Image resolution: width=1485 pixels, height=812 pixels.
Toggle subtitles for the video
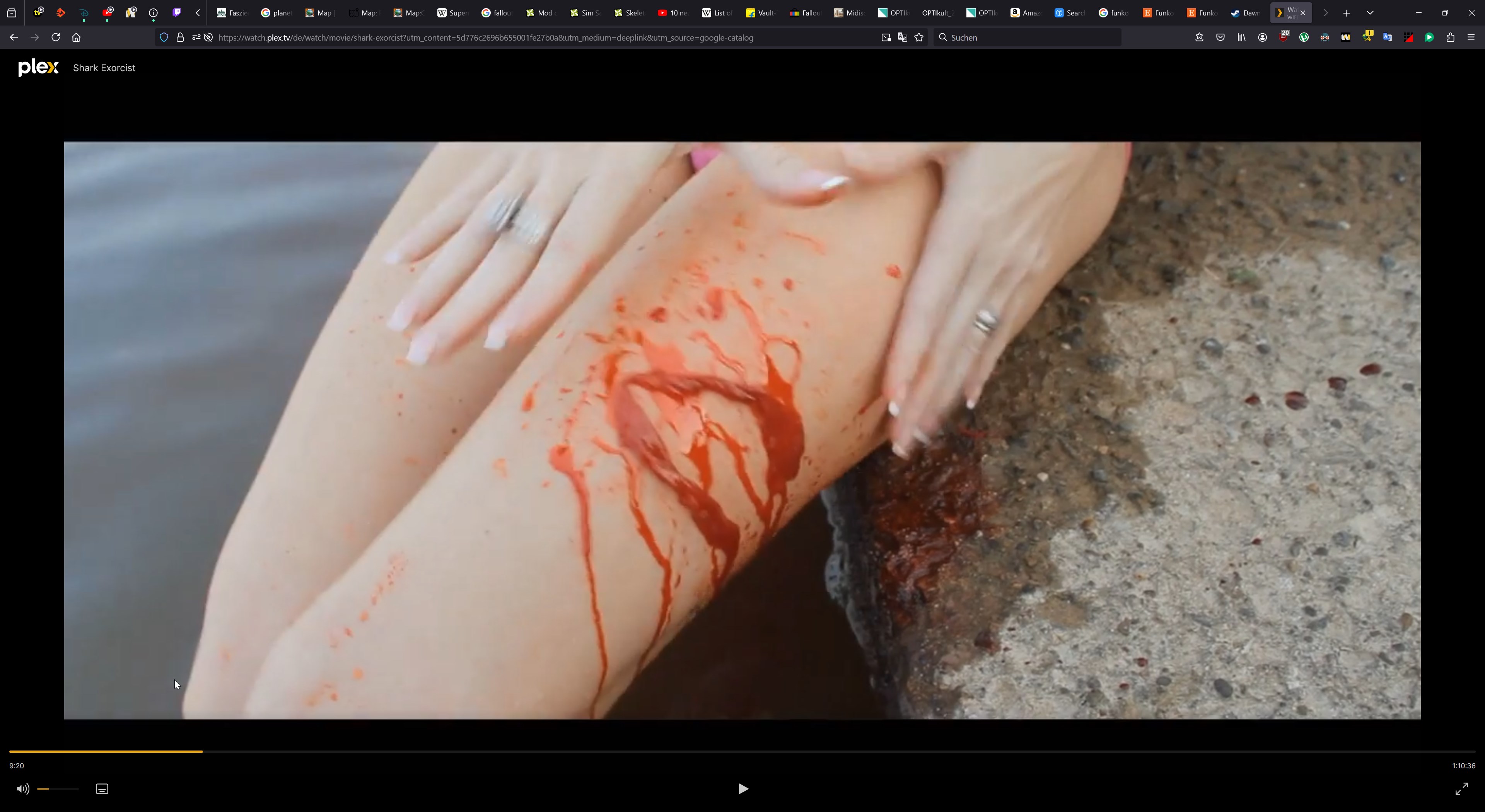[x=102, y=789]
